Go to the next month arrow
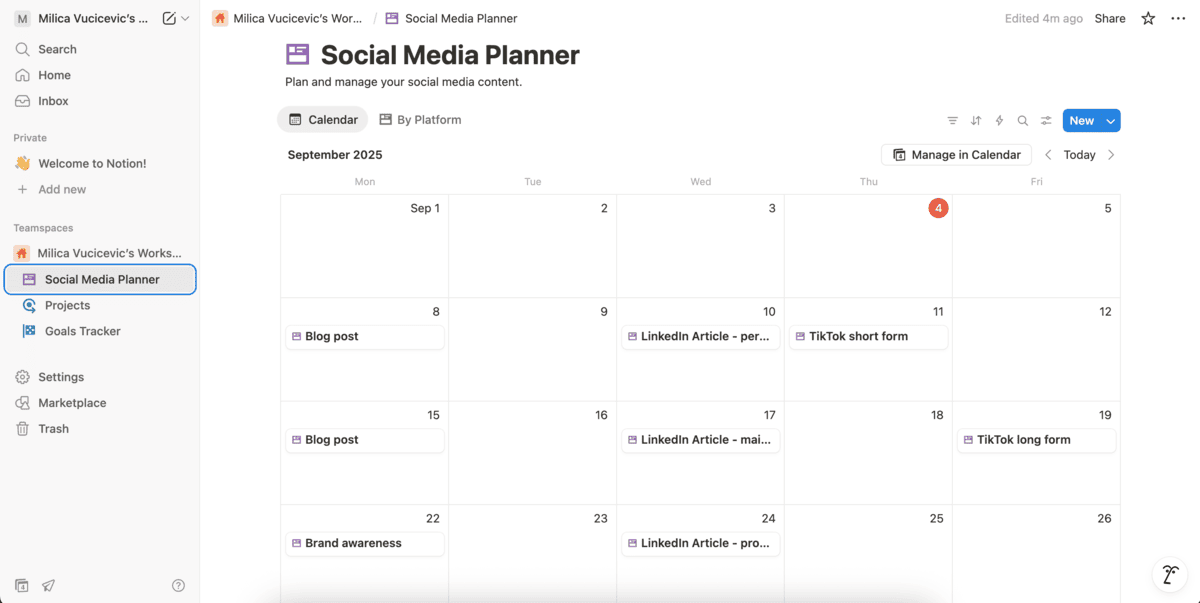 pos(1111,155)
